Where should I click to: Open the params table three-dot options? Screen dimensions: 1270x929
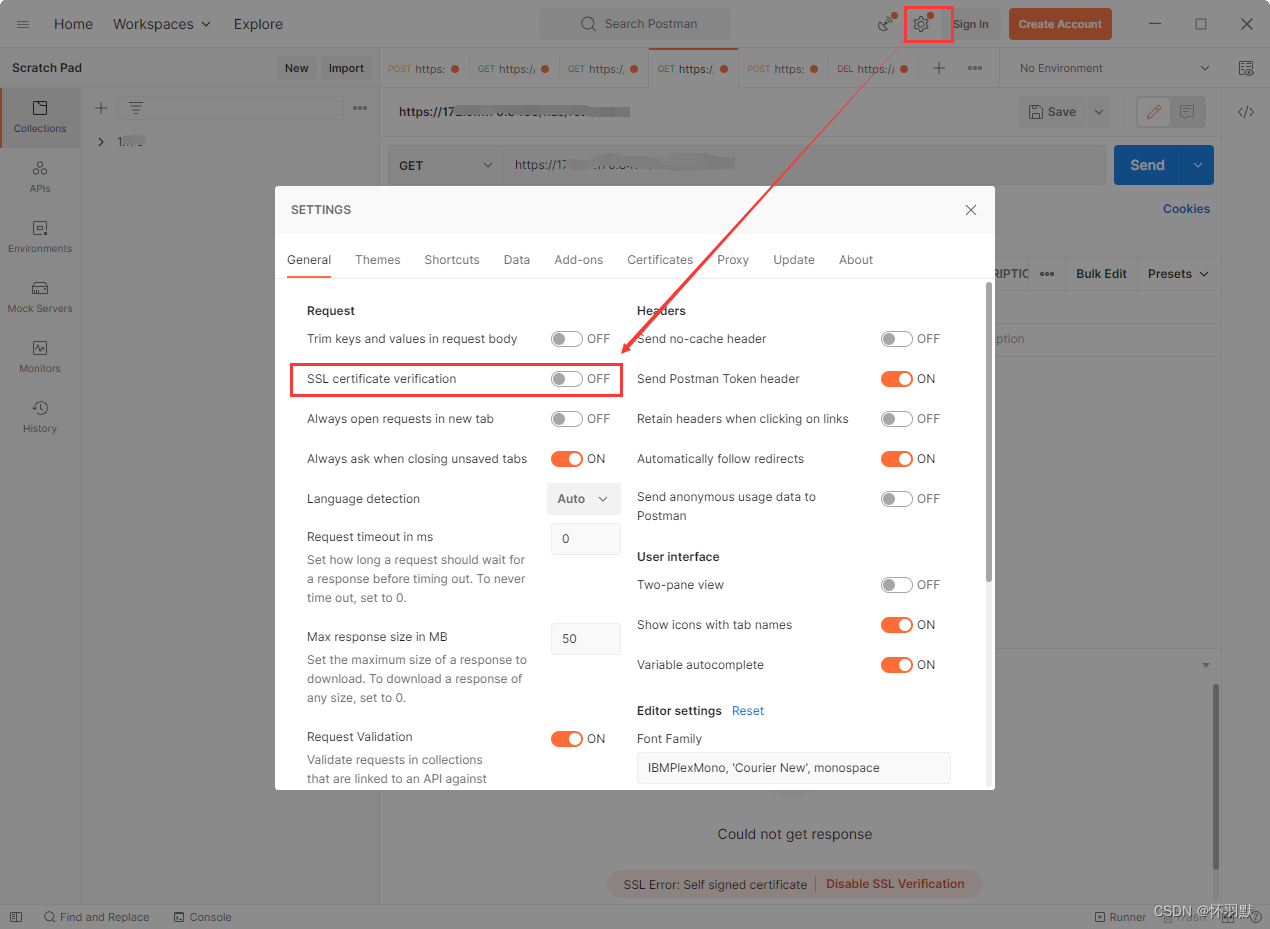1047,274
